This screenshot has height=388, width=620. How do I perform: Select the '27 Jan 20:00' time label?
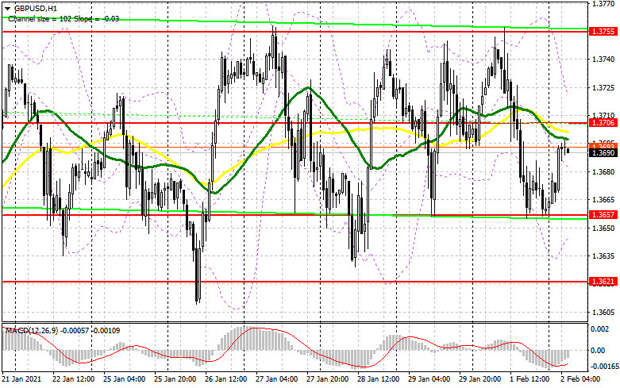point(327,379)
